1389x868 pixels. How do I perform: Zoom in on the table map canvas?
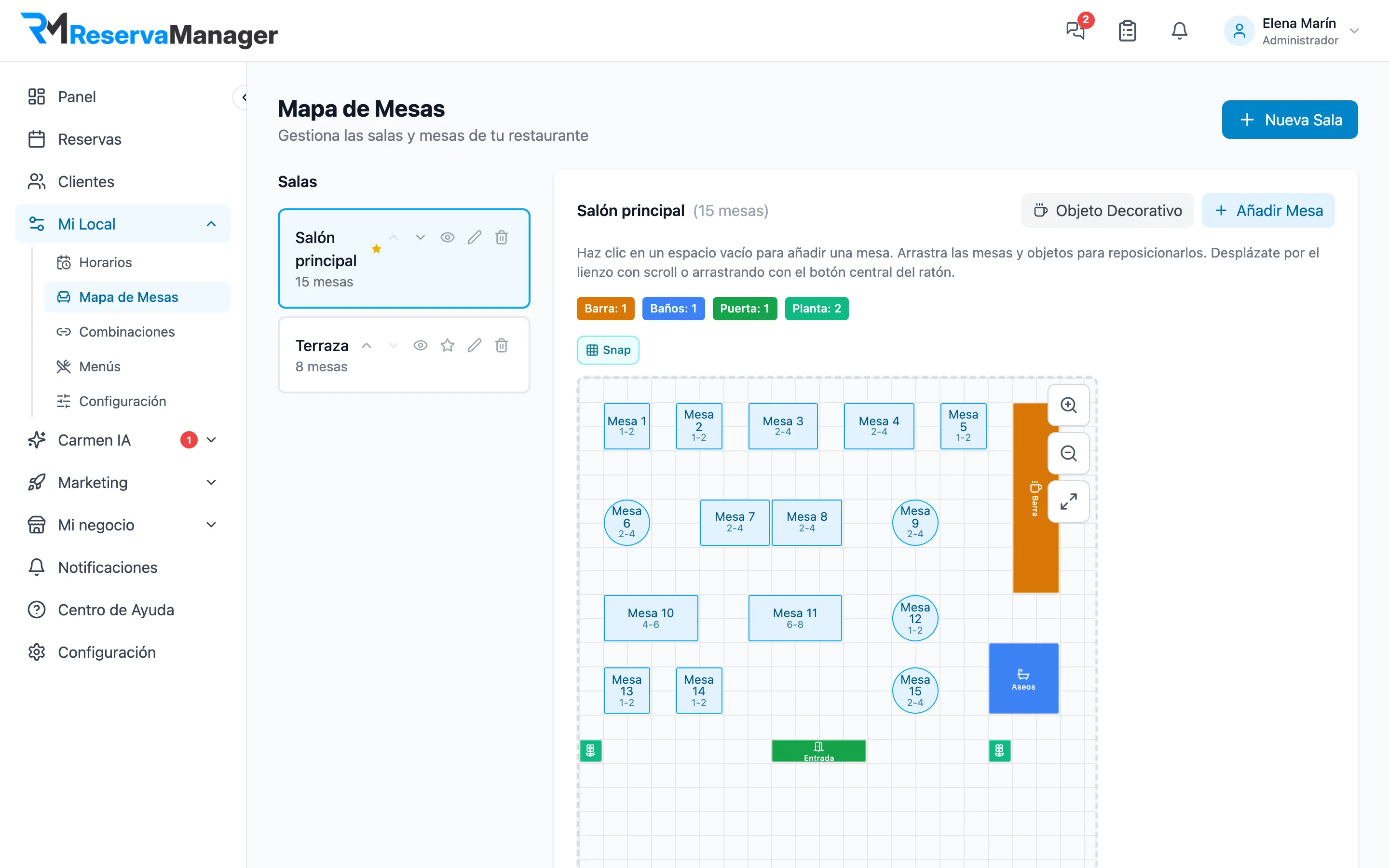point(1068,405)
